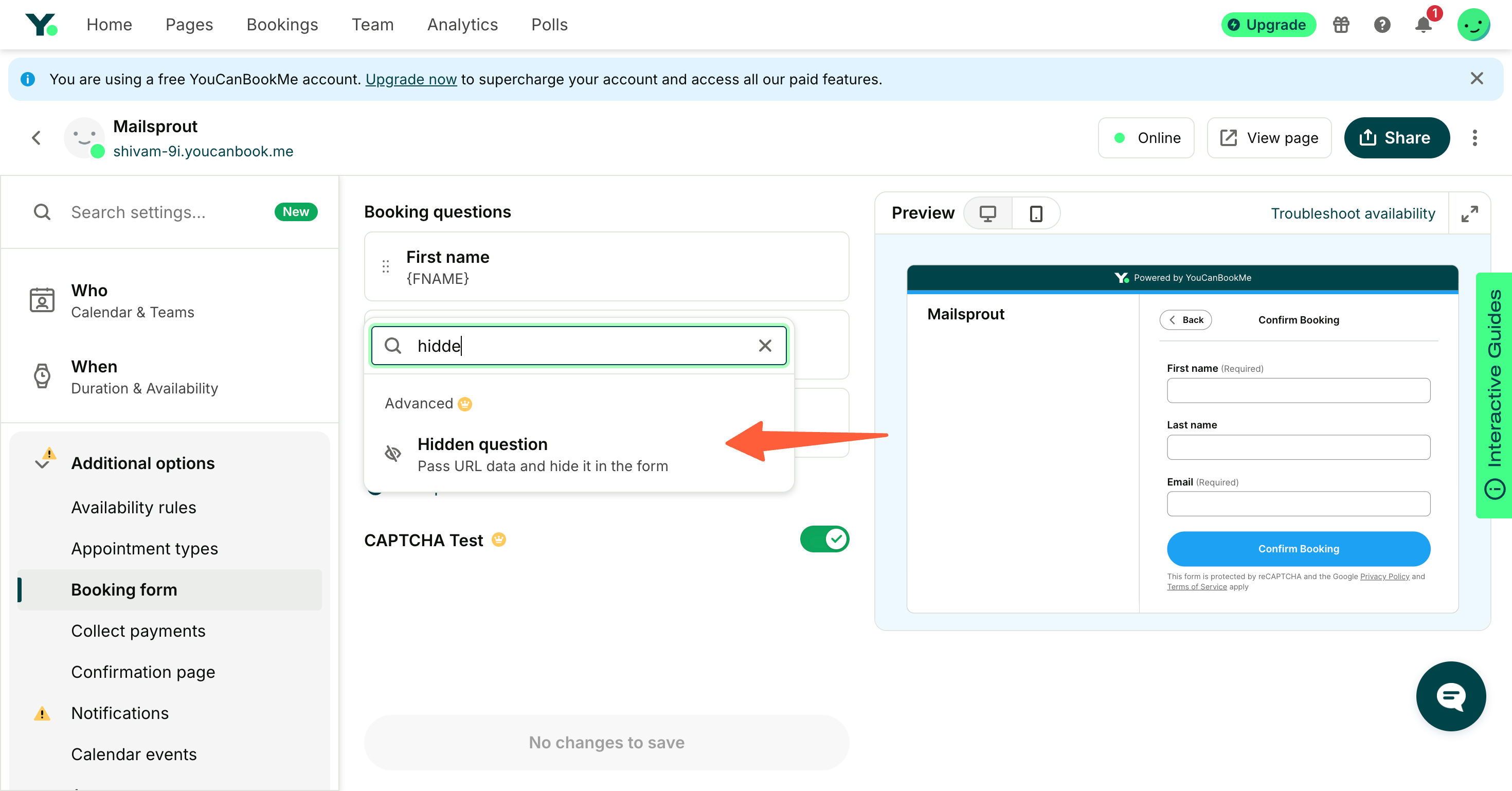Click No changes to save button
Screen dimensions: 1512x791
(x=606, y=742)
